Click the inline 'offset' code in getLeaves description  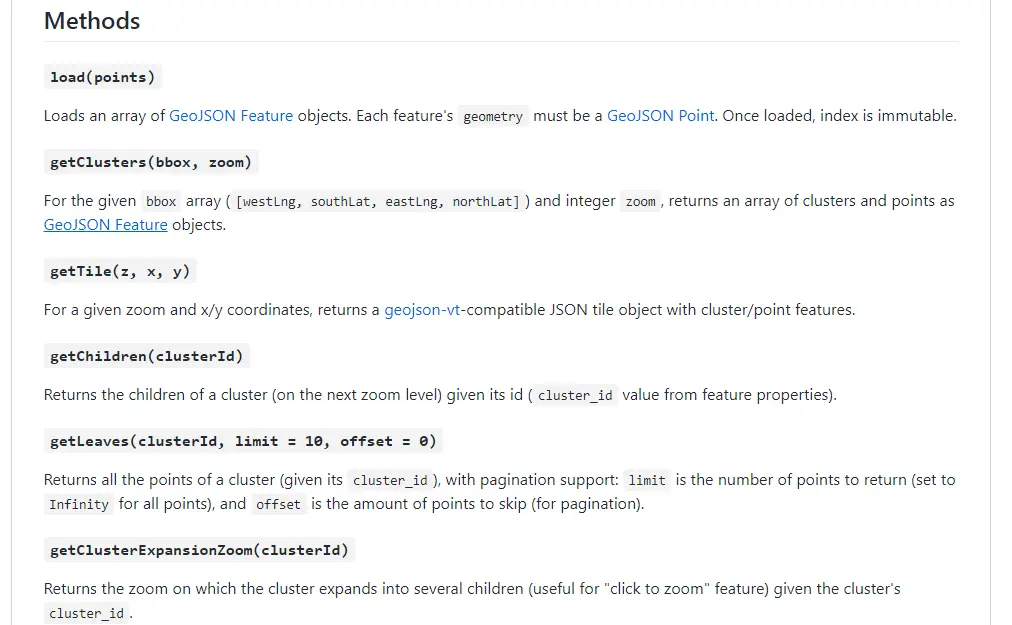click(278, 505)
